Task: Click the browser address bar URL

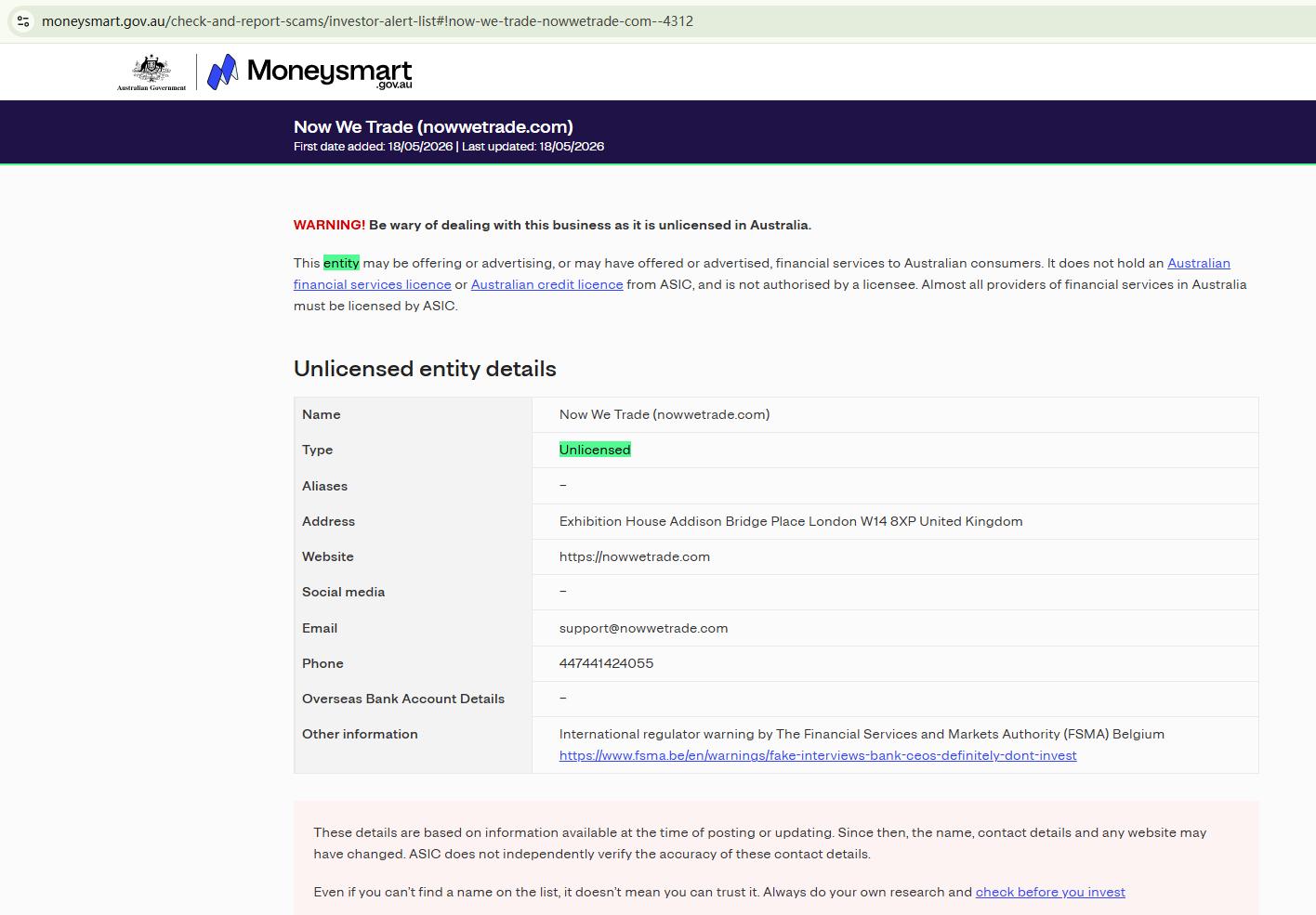Action: pyautogui.click(x=367, y=20)
